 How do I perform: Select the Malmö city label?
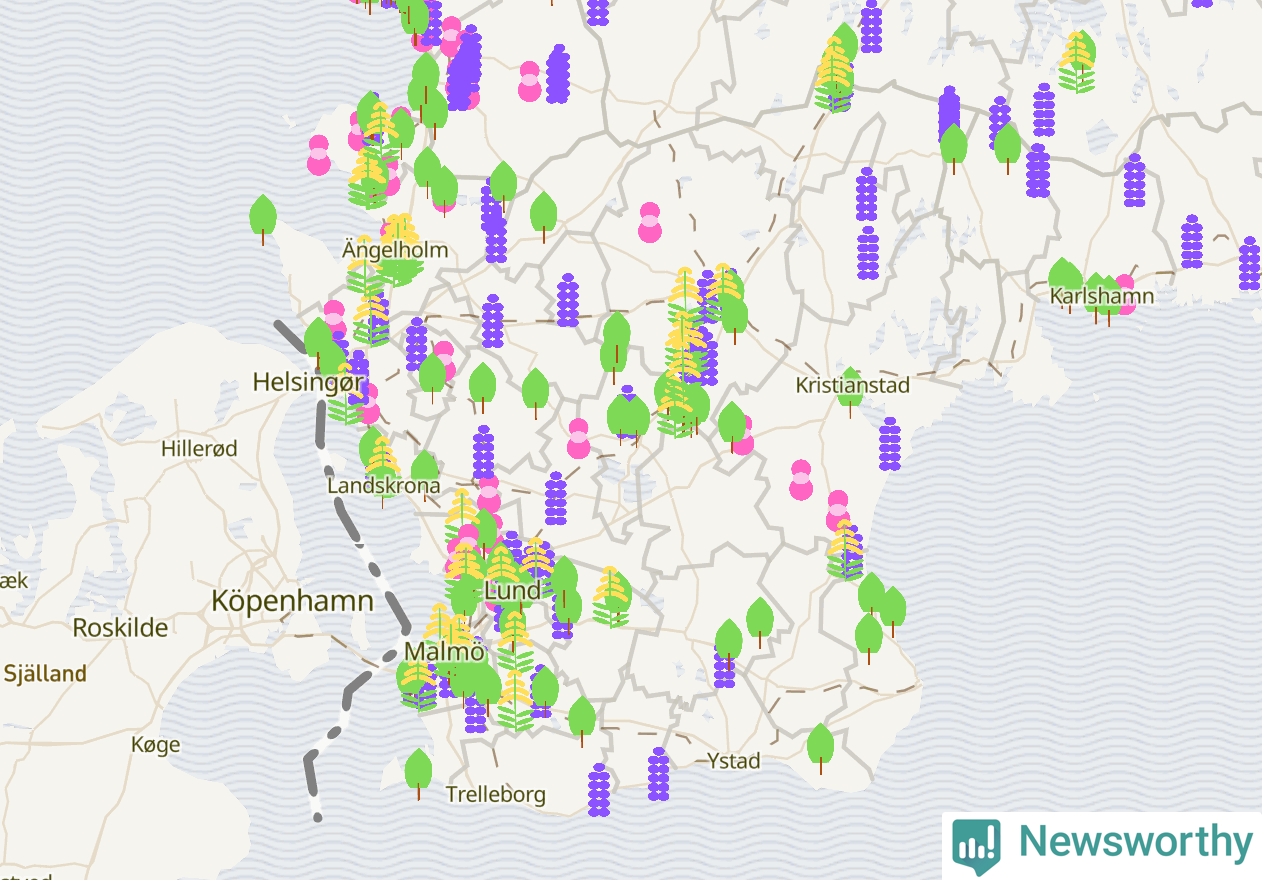444,652
